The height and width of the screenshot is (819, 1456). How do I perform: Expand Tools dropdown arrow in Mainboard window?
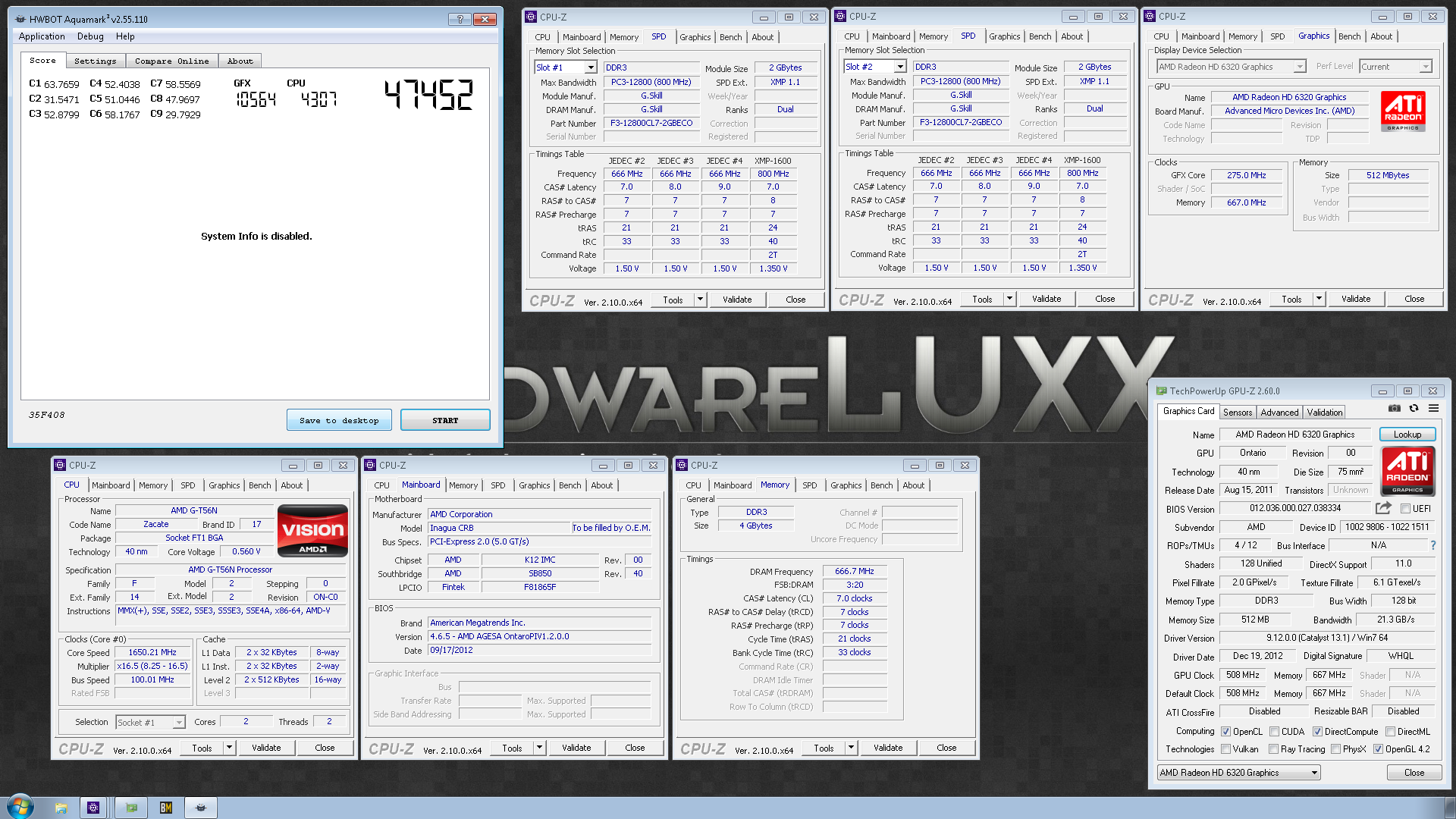539,748
